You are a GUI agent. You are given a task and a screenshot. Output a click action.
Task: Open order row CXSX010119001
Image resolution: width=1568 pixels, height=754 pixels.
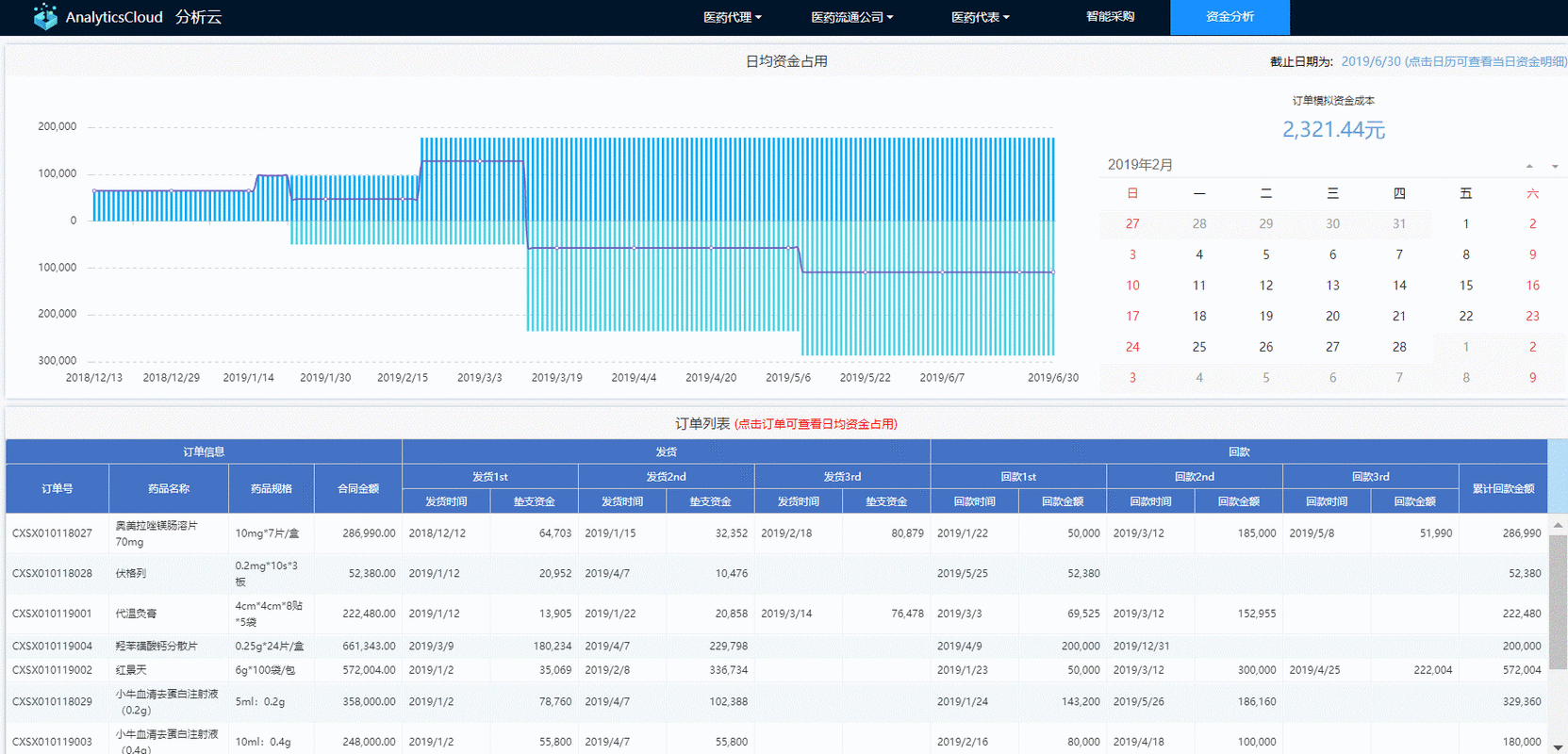click(777, 614)
